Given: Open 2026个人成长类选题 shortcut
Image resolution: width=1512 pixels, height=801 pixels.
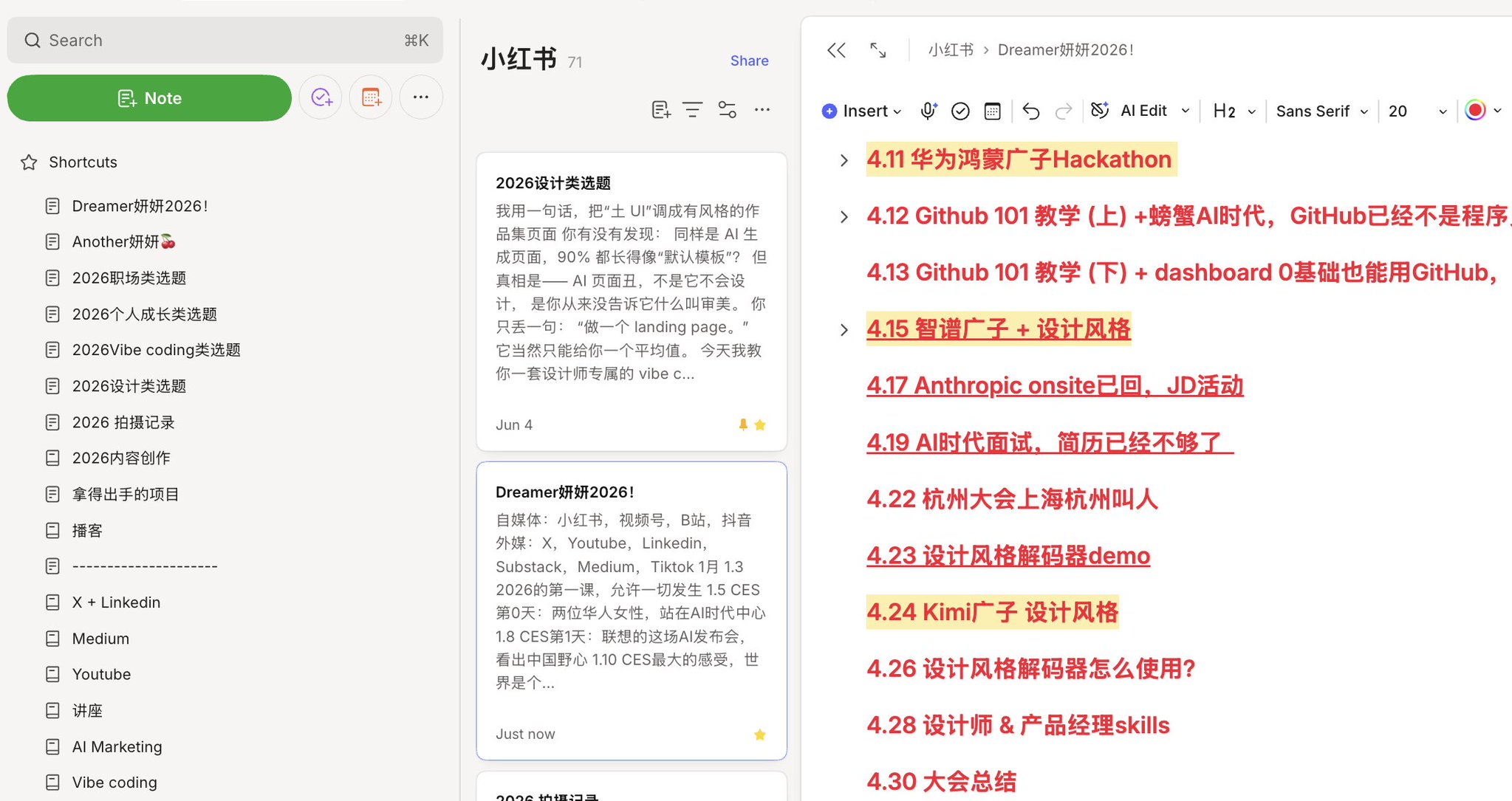Looking at the screenshot, I should [x=145, y=314].
